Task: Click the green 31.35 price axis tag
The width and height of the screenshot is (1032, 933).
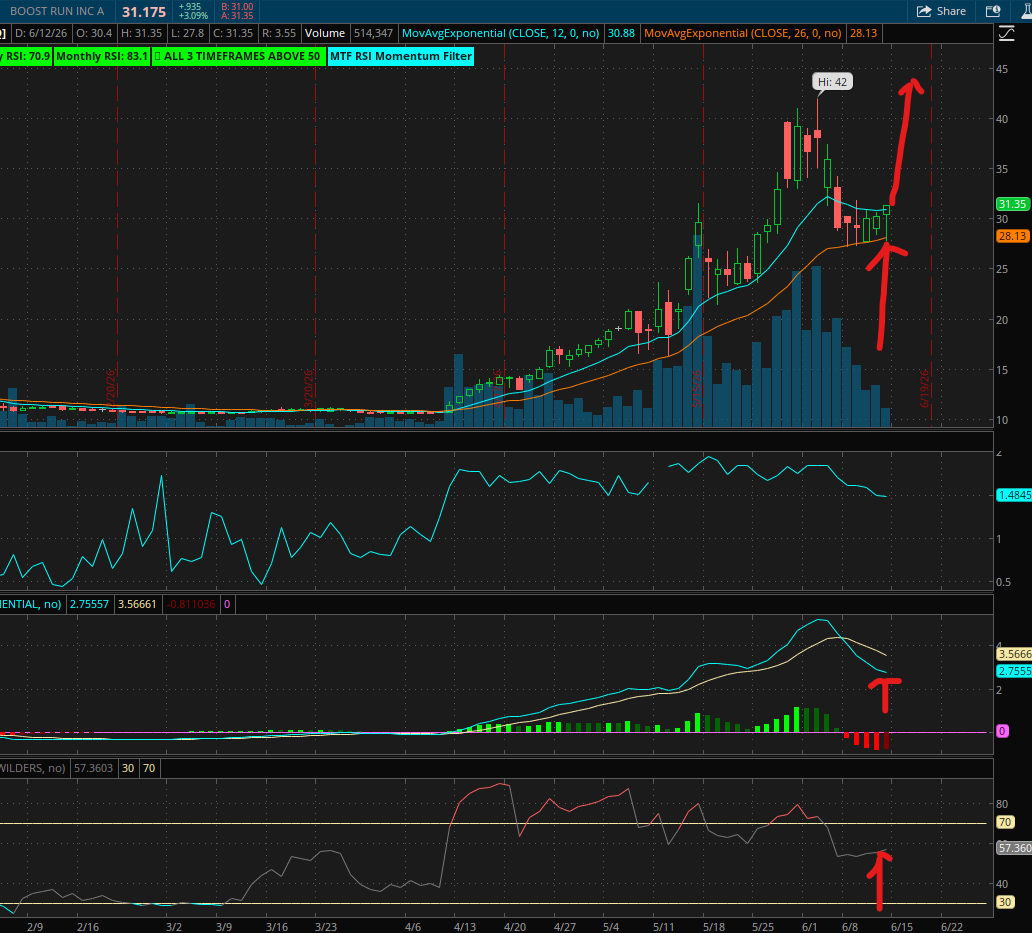Action: coord(1012,204)
